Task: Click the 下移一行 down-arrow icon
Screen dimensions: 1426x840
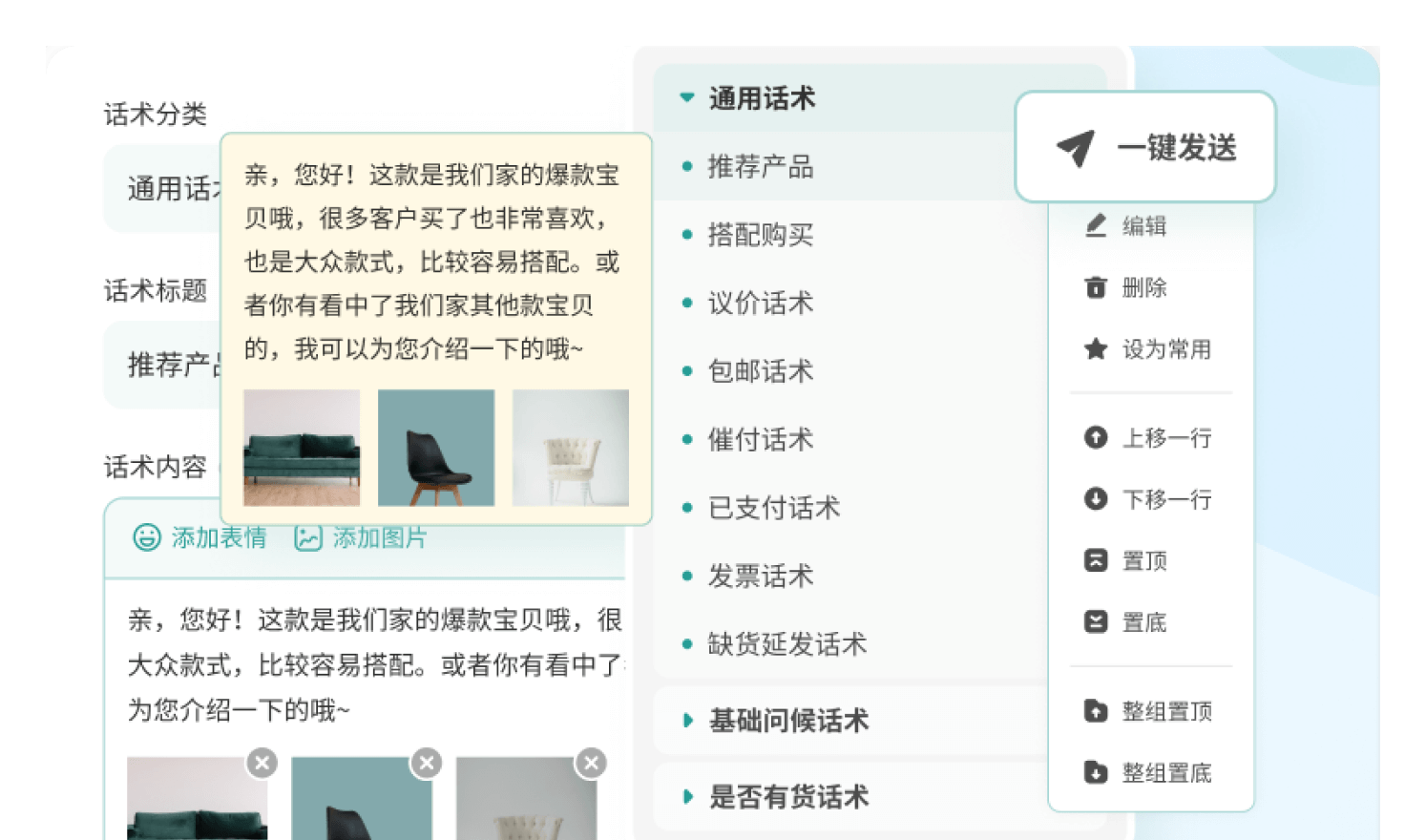Action: 1096,499
